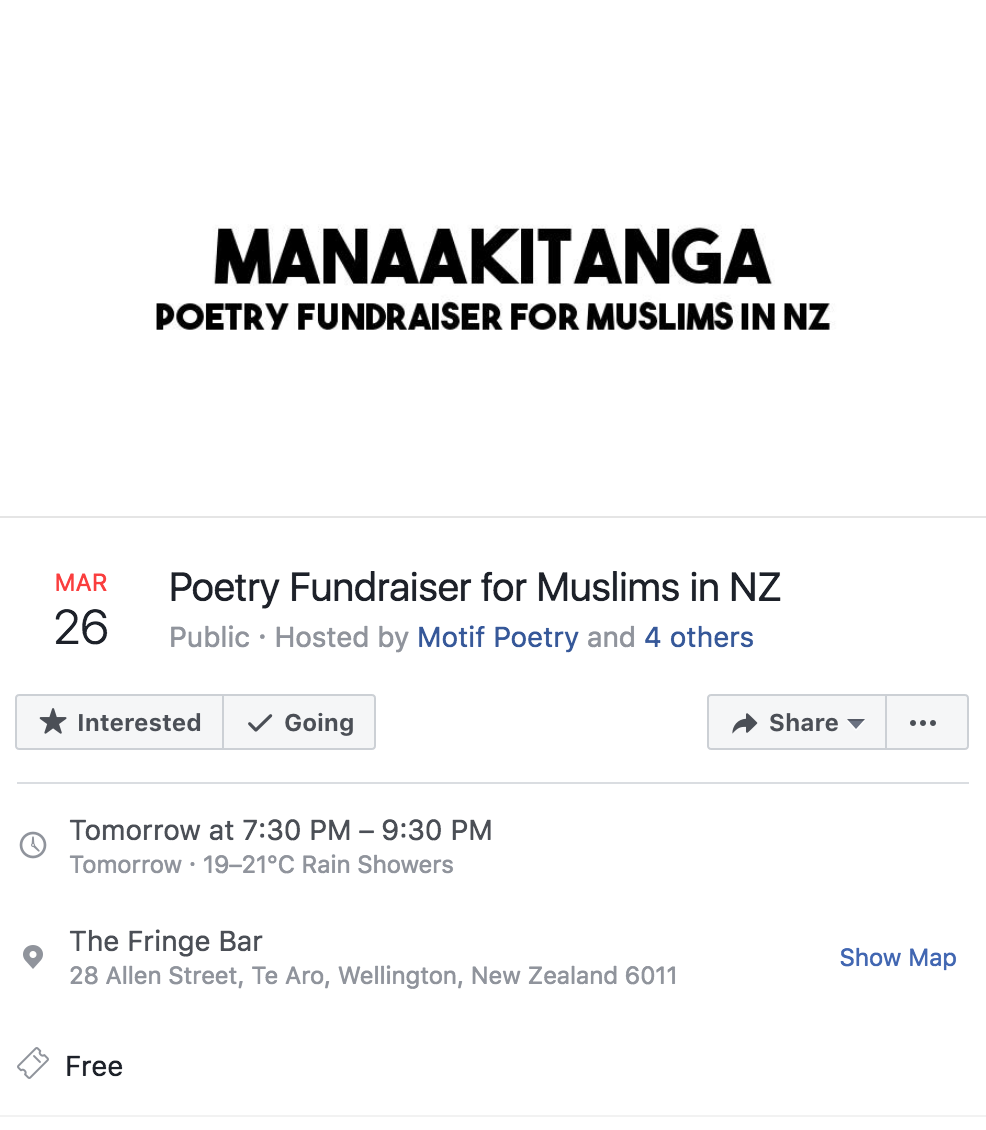
Task: Open the Motif Poetry host page
Action: coord(497,637)
